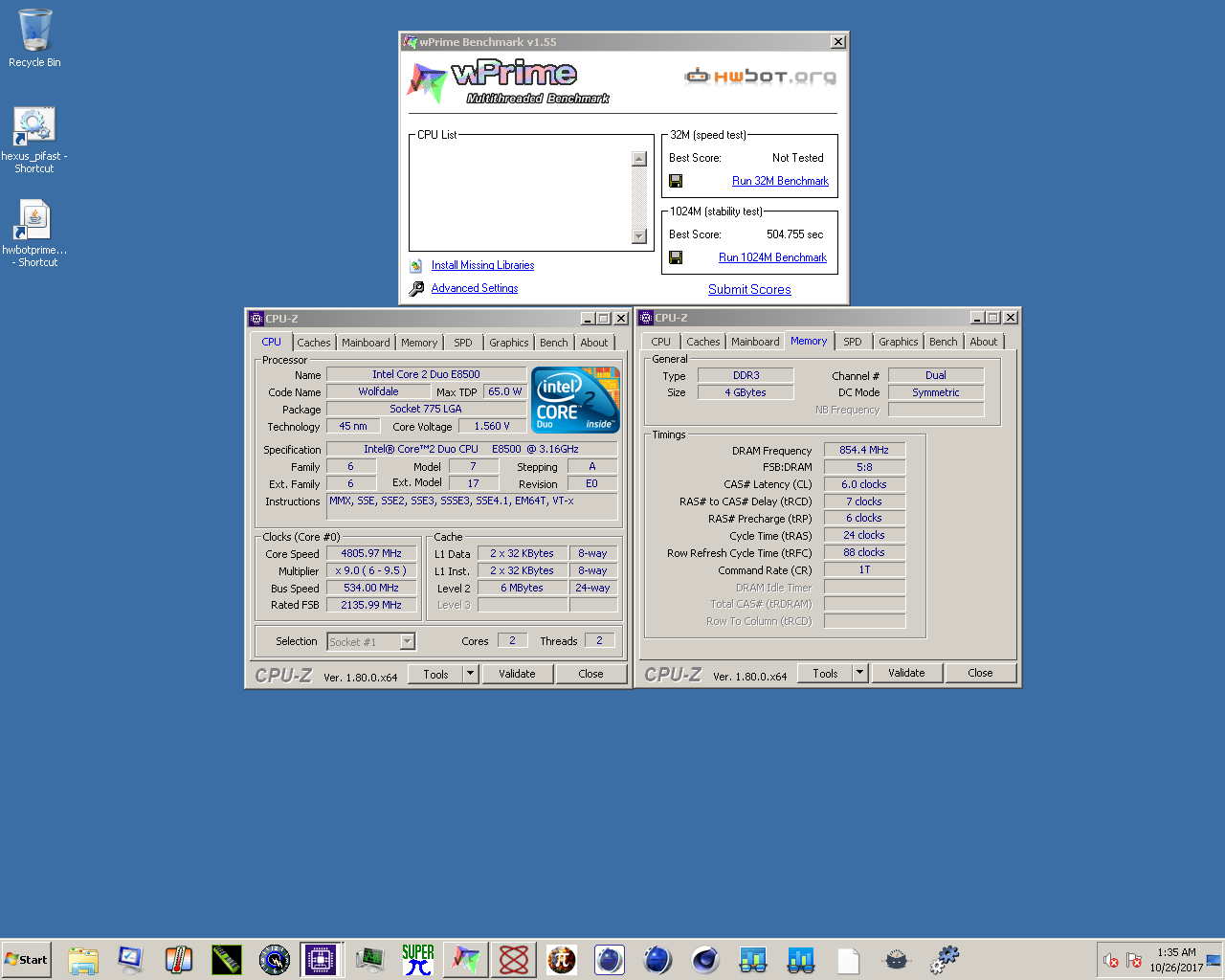The image size is (1225, 980).
Task: Open SPD tab in right CPU-Z window
Action: pyautogui.click(x=853, y=342)
